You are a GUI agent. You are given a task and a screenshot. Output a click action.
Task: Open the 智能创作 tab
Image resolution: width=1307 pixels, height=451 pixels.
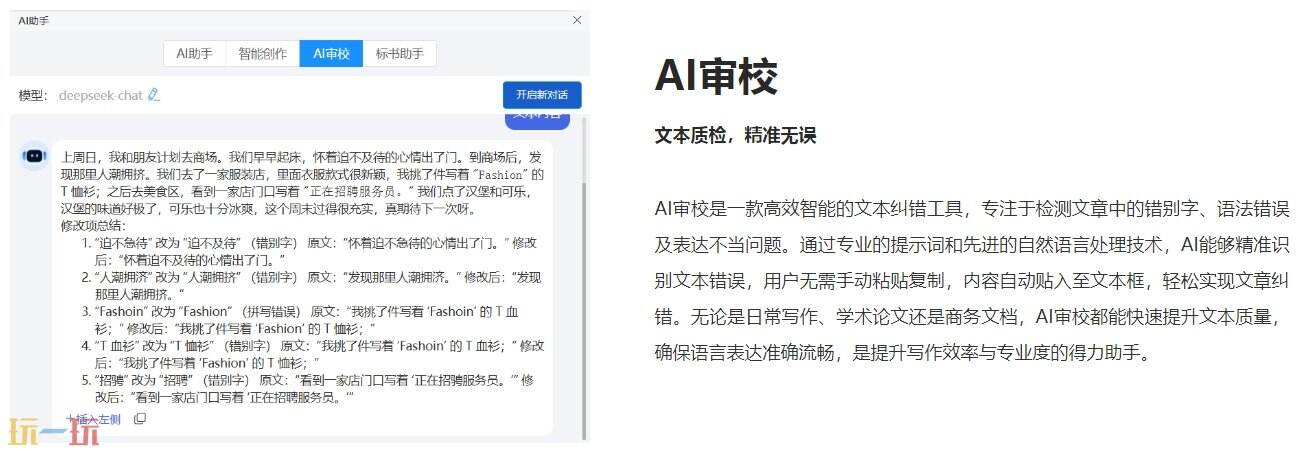click(x=262, y=54)
